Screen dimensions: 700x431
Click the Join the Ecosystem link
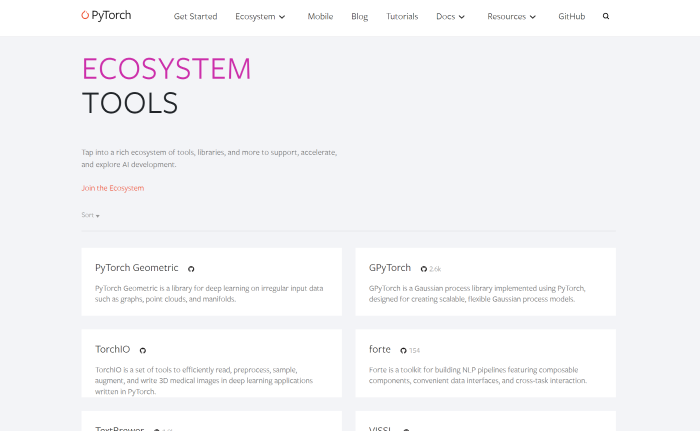pos(112,188)
